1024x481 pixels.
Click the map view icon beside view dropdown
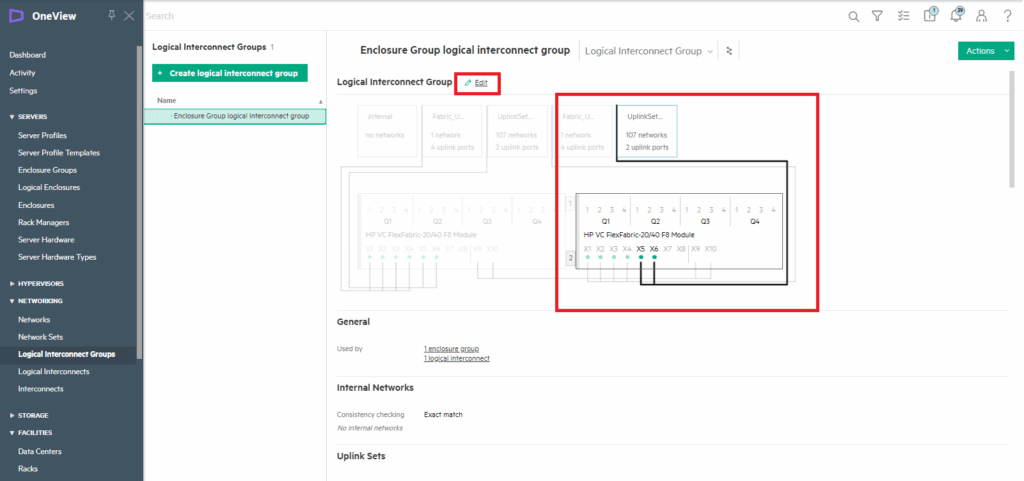(729, 51)
